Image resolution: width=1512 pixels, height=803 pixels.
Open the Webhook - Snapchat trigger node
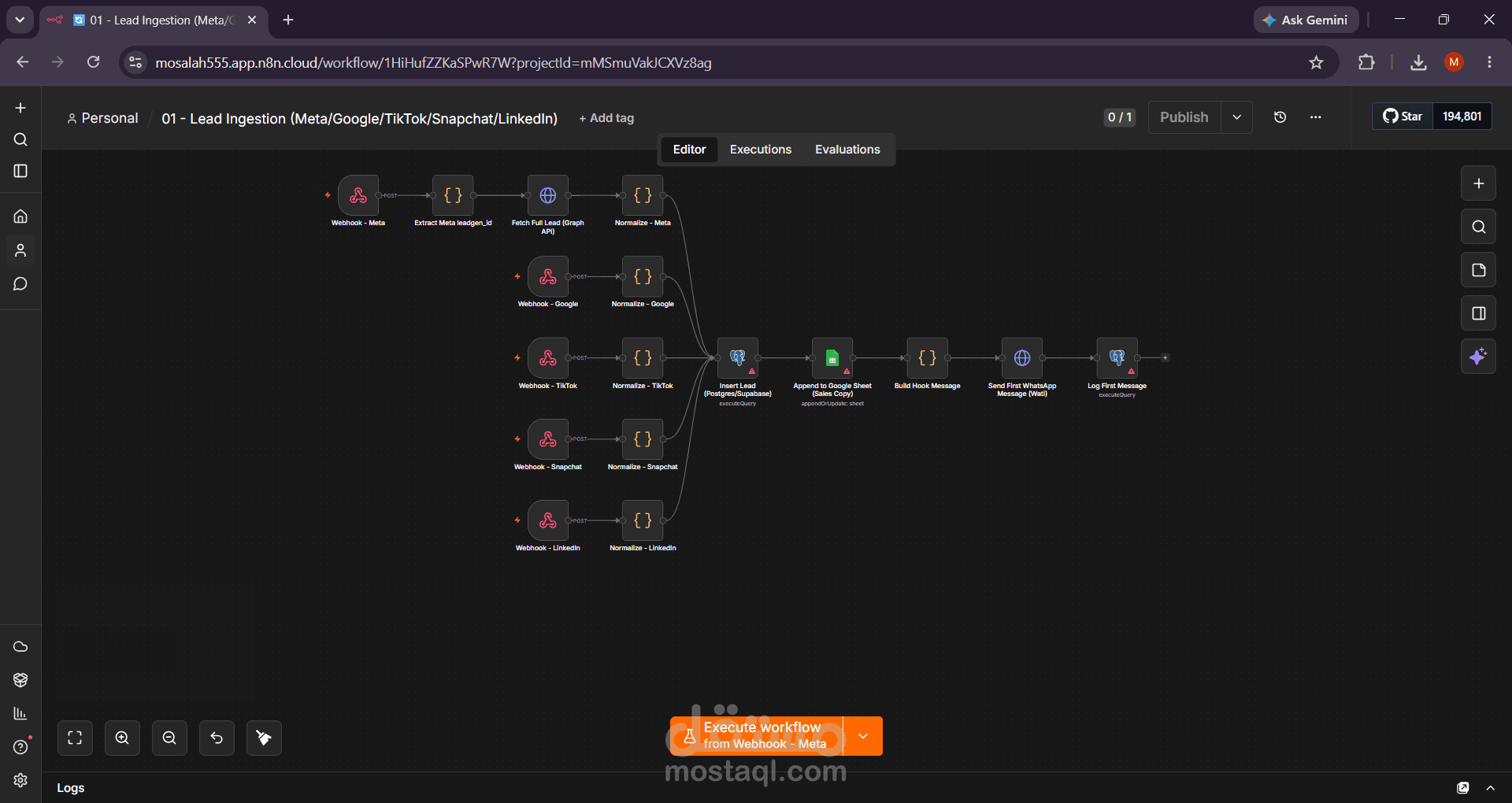click(548, 439)
